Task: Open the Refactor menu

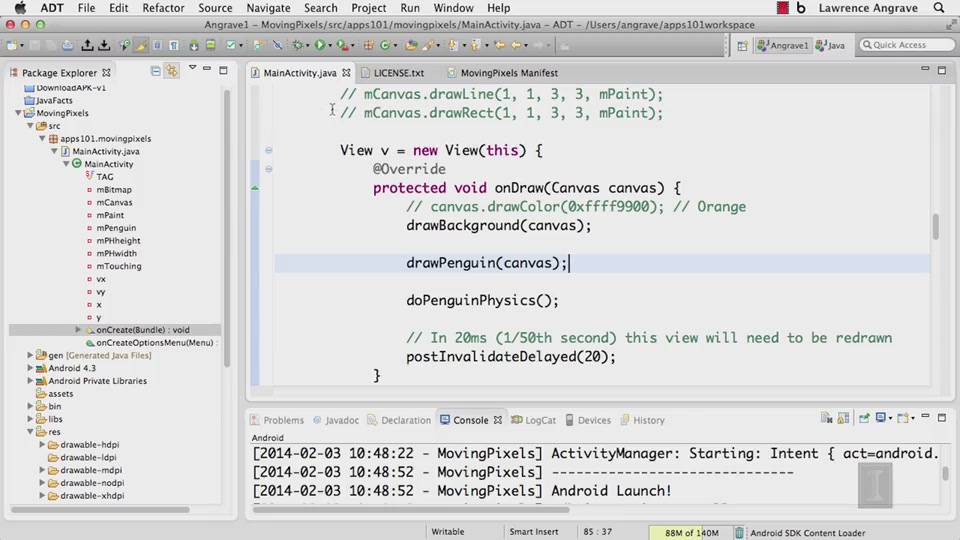Action: coord(163,8)
